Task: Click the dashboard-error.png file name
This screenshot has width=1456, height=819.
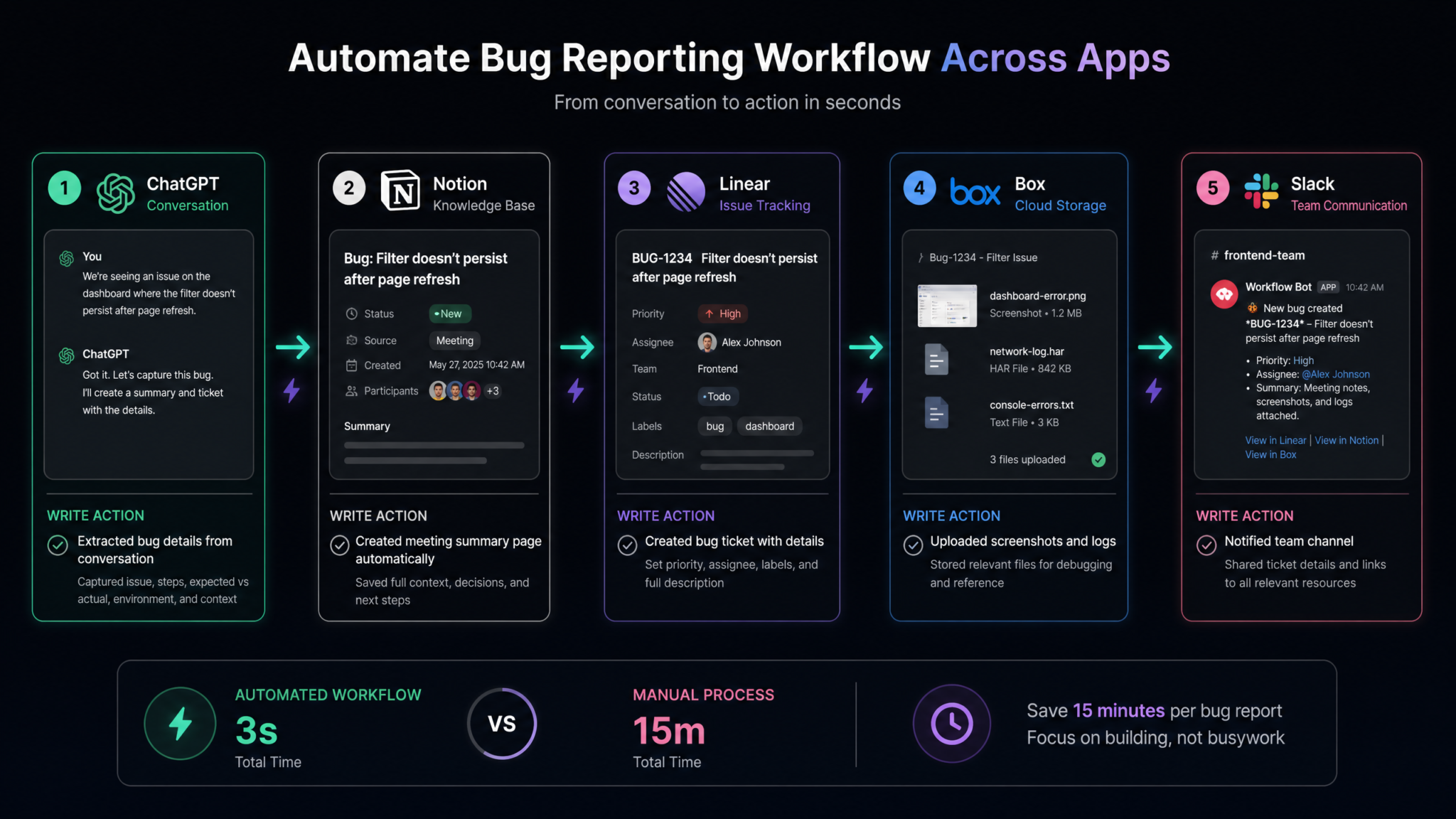Action: point(1038,296)
